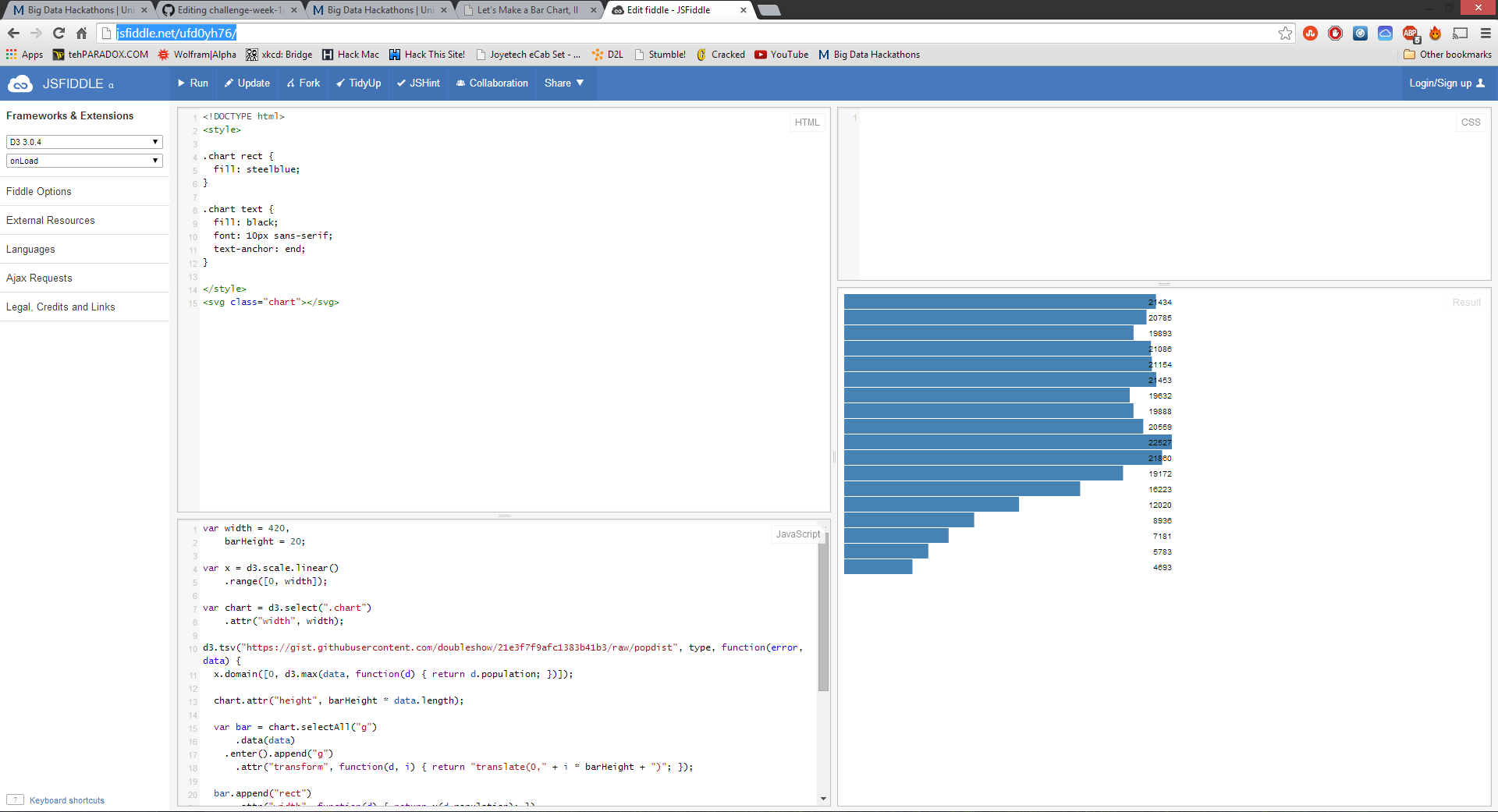Fork this fiddle
Screen dimensions: 1498x812
(303, 83)
